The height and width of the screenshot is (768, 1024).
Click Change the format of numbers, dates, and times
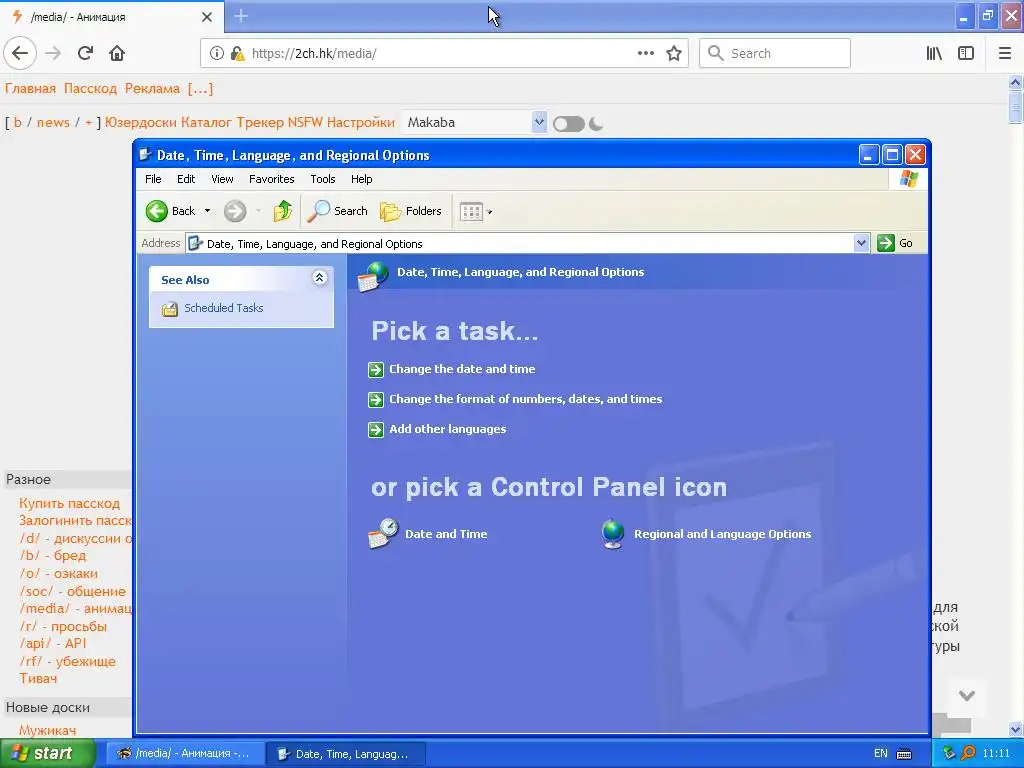(526, 399)
